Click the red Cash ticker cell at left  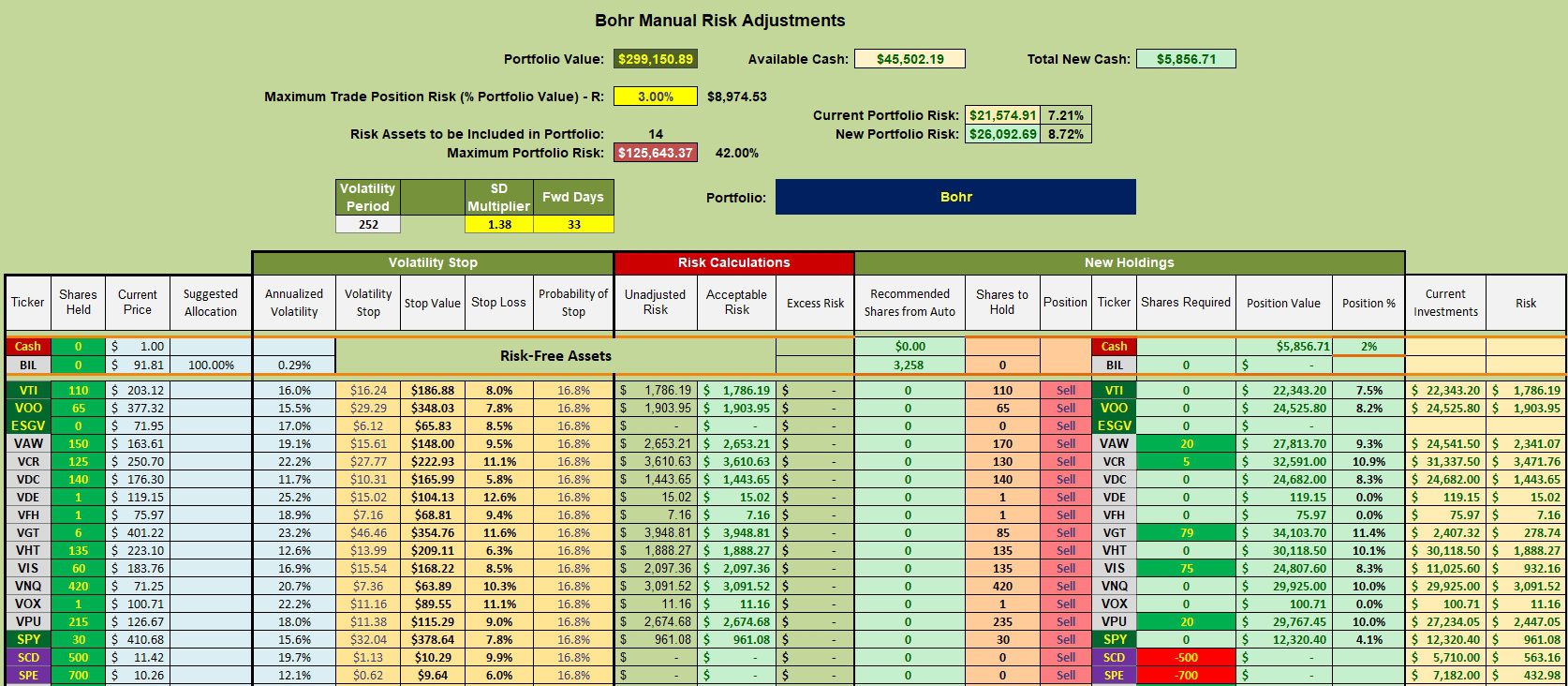tap(27, 347)
